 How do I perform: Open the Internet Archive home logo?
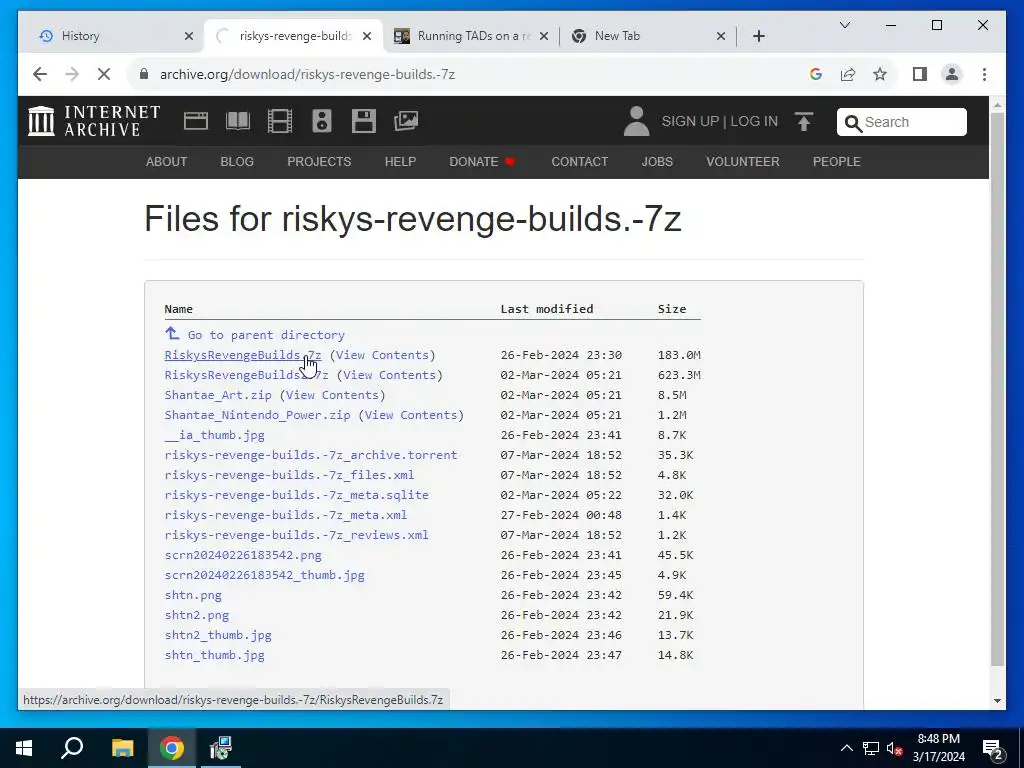(94, 121)
